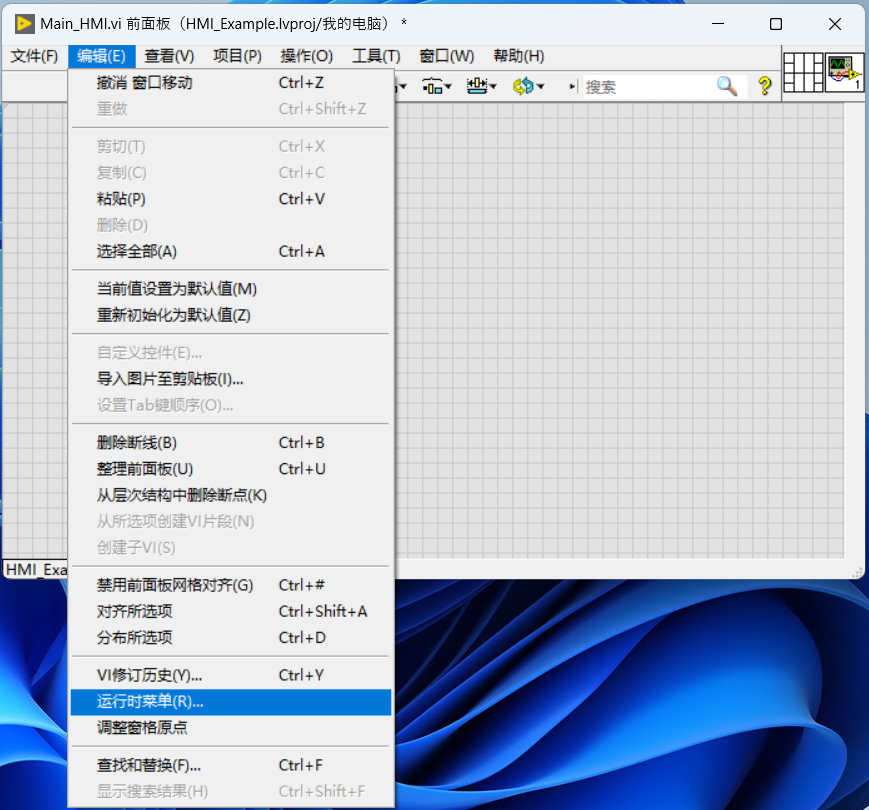This screenshot has width=869, height=810.
Task: Click the magnifier search icon
Action: (x=727, y=86)
